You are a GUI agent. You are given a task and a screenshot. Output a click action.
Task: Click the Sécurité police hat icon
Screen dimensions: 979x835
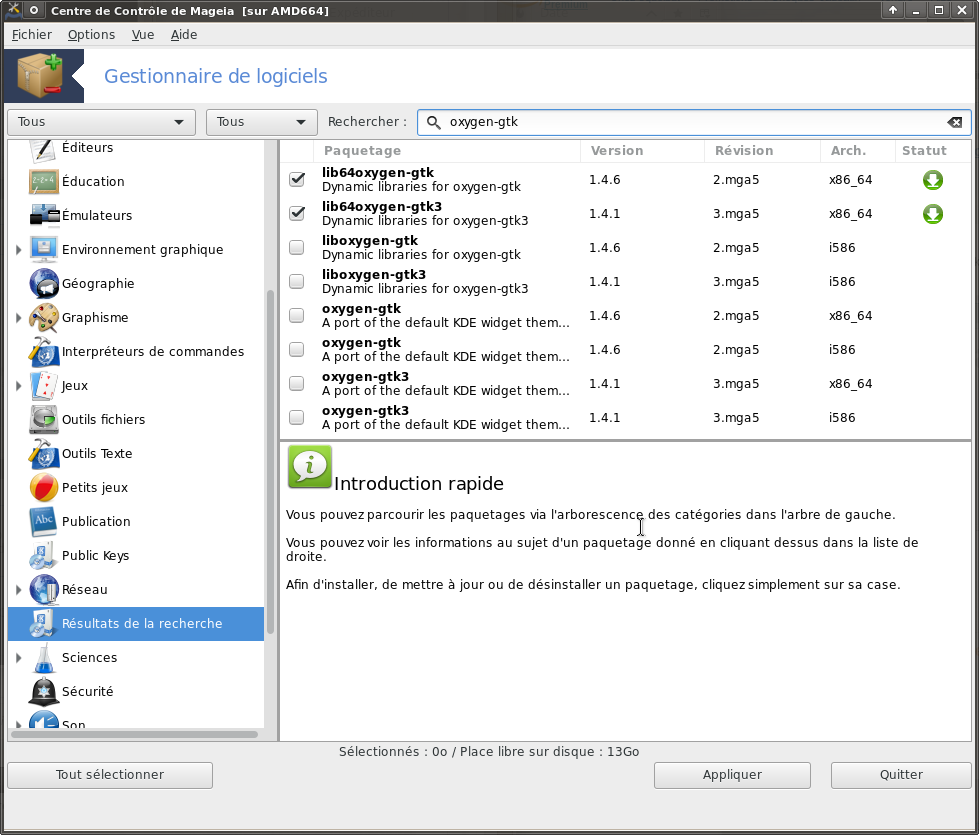click(44, 692)
